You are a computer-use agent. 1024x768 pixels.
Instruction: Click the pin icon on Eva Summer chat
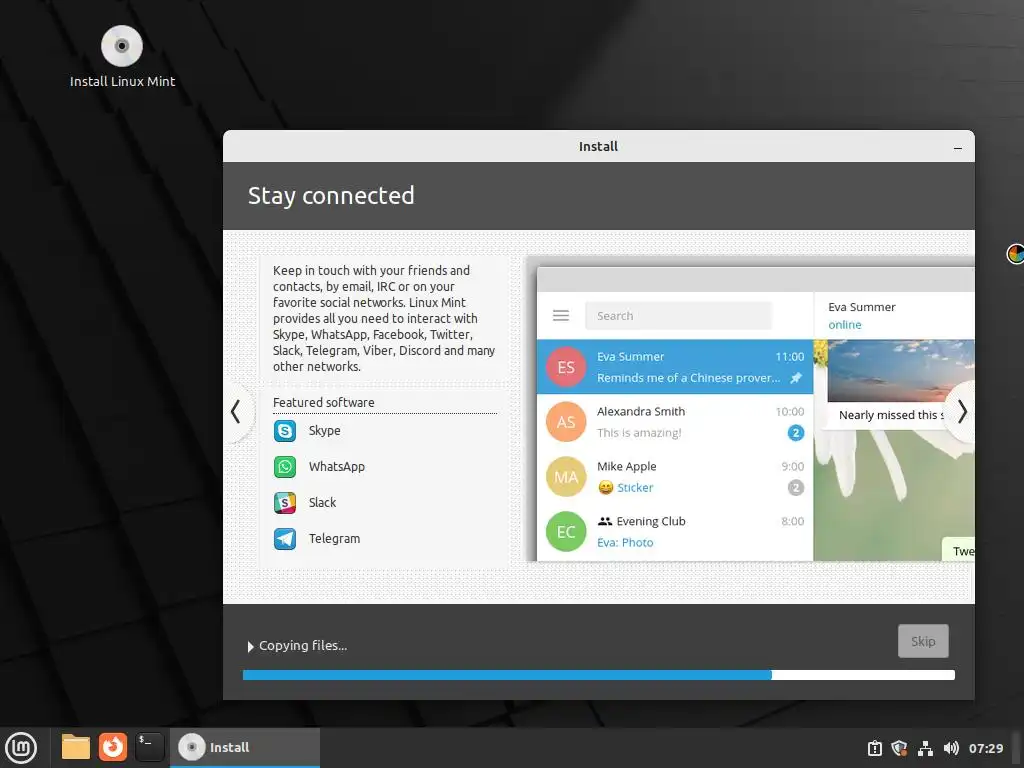point(795,378)
